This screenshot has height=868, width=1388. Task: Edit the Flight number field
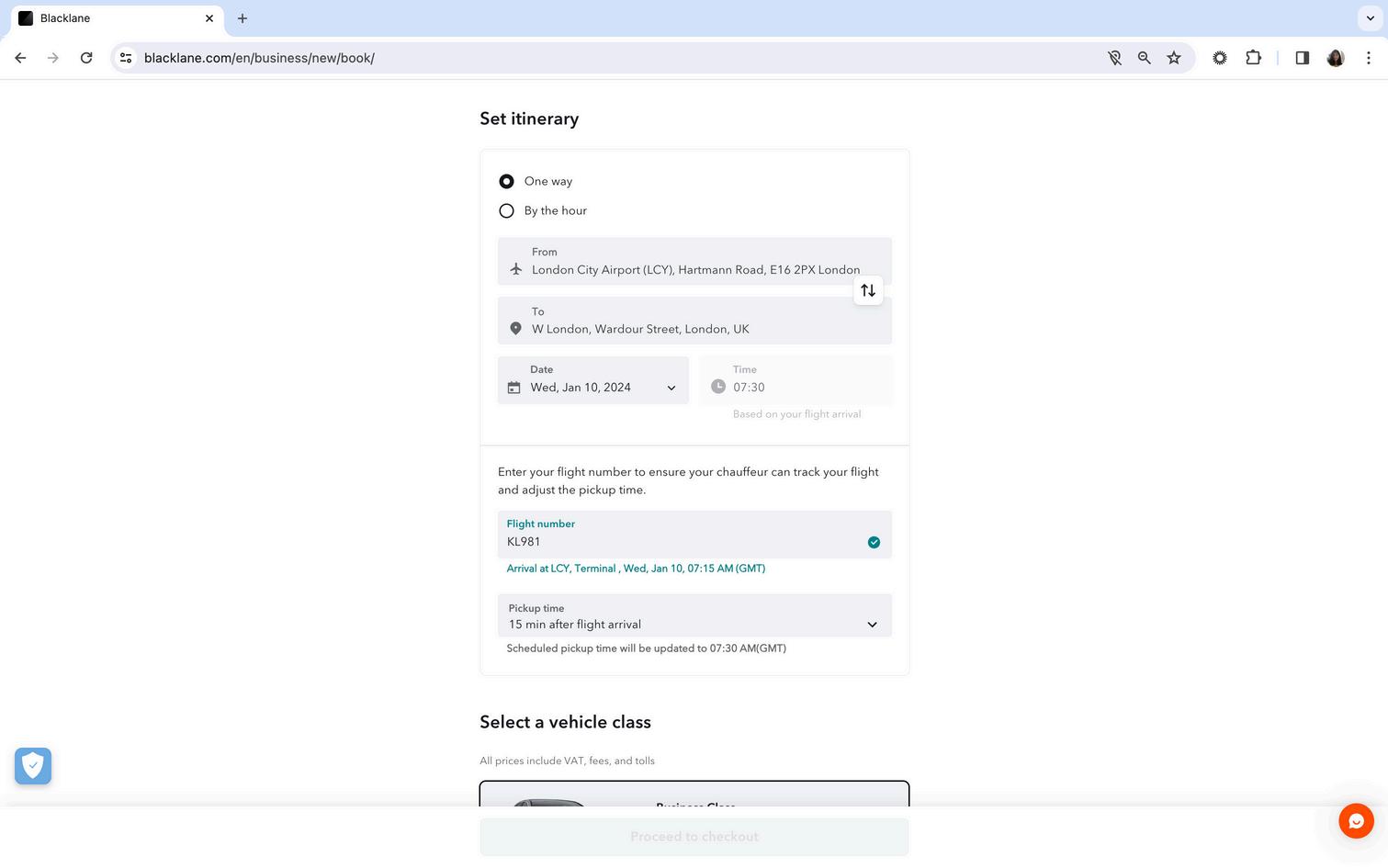694,535
